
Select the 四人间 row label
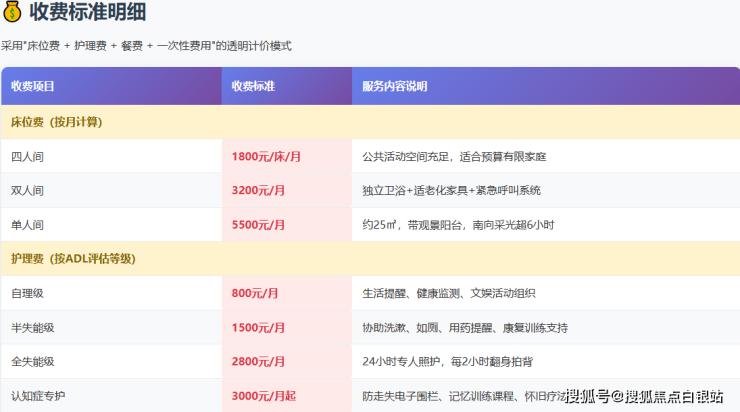(27, 157)
